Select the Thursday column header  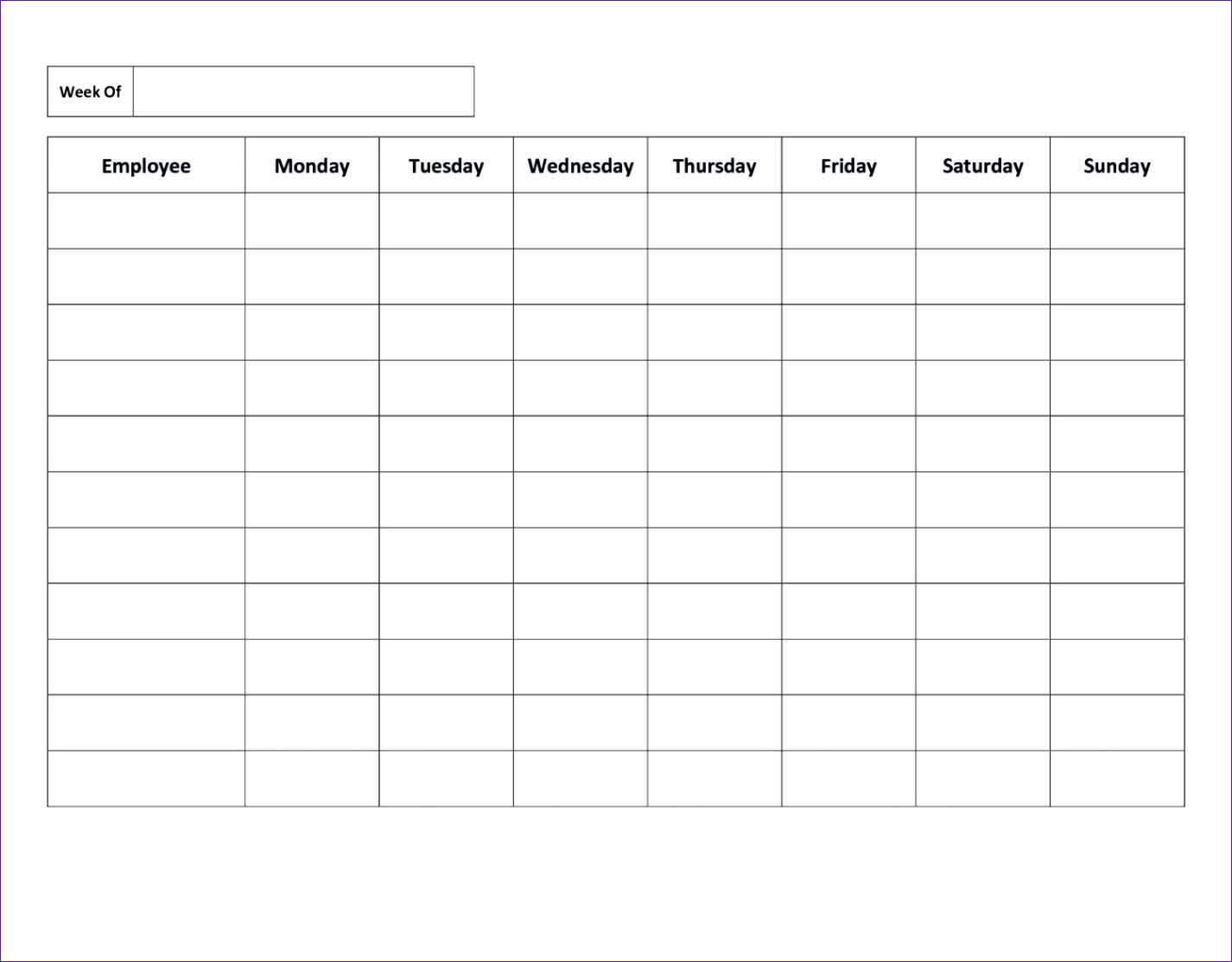[x=714, y=165]
